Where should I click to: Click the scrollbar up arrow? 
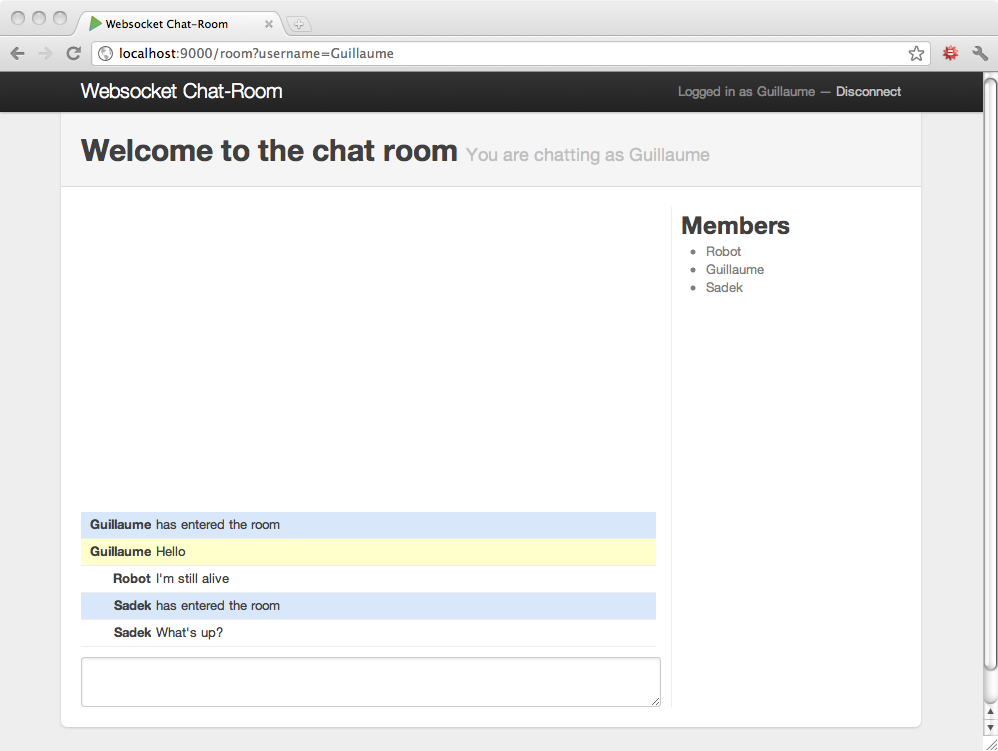tap(990, 711)
